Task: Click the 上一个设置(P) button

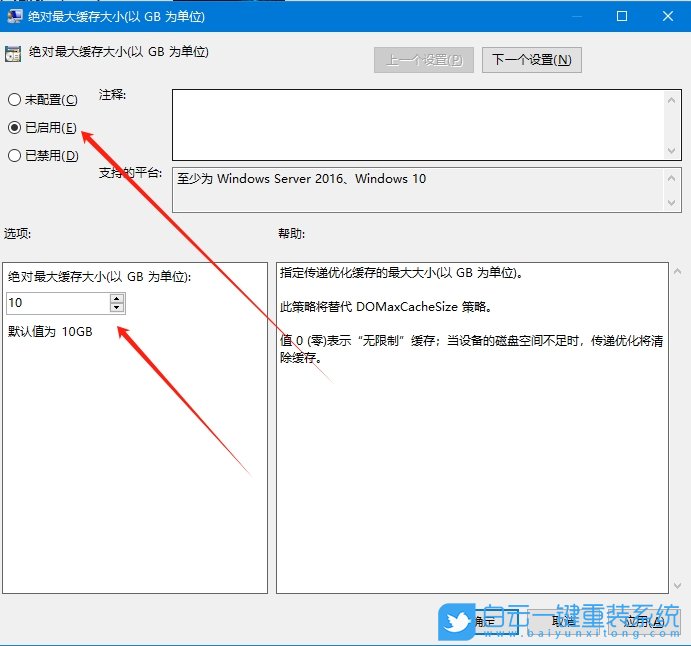Action: 424,59
